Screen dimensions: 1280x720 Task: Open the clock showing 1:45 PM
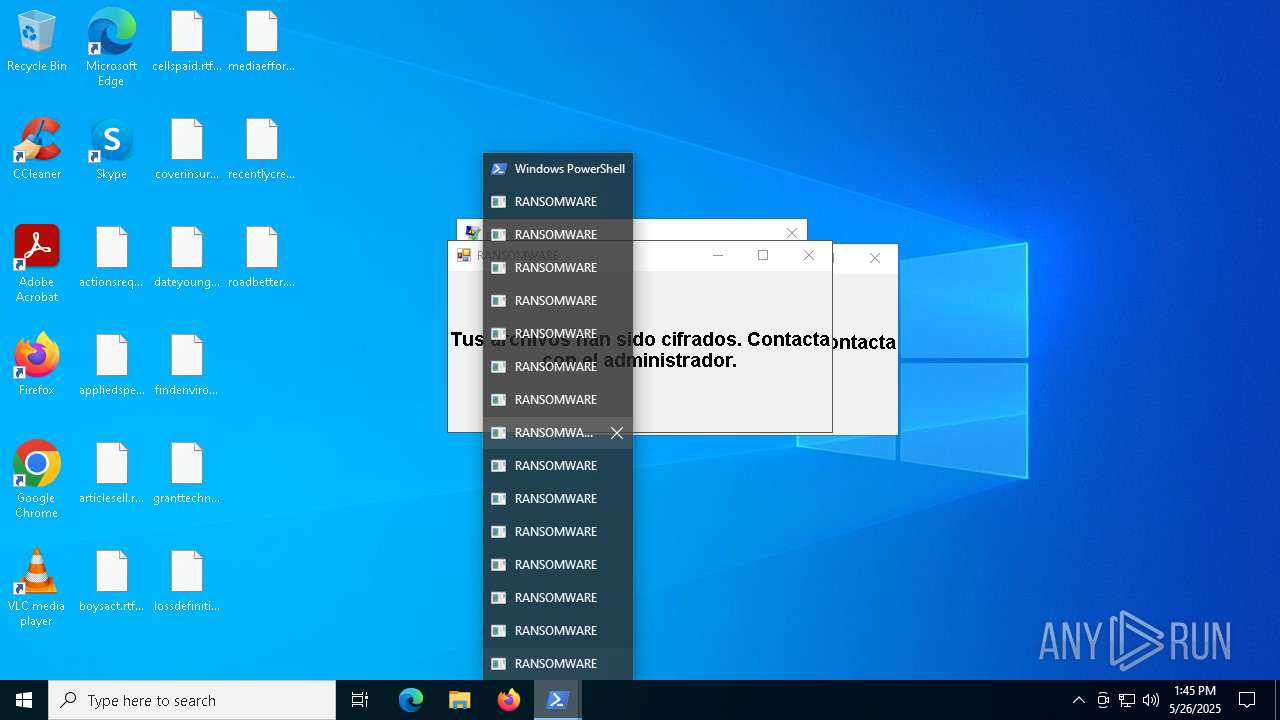(x=1195, y=700)
